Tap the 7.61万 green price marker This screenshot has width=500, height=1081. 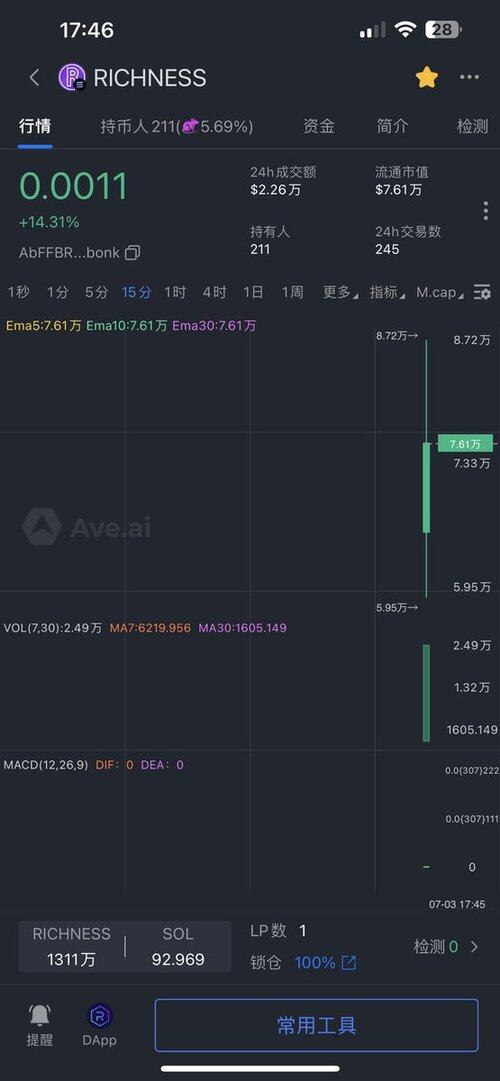[466, 443]
